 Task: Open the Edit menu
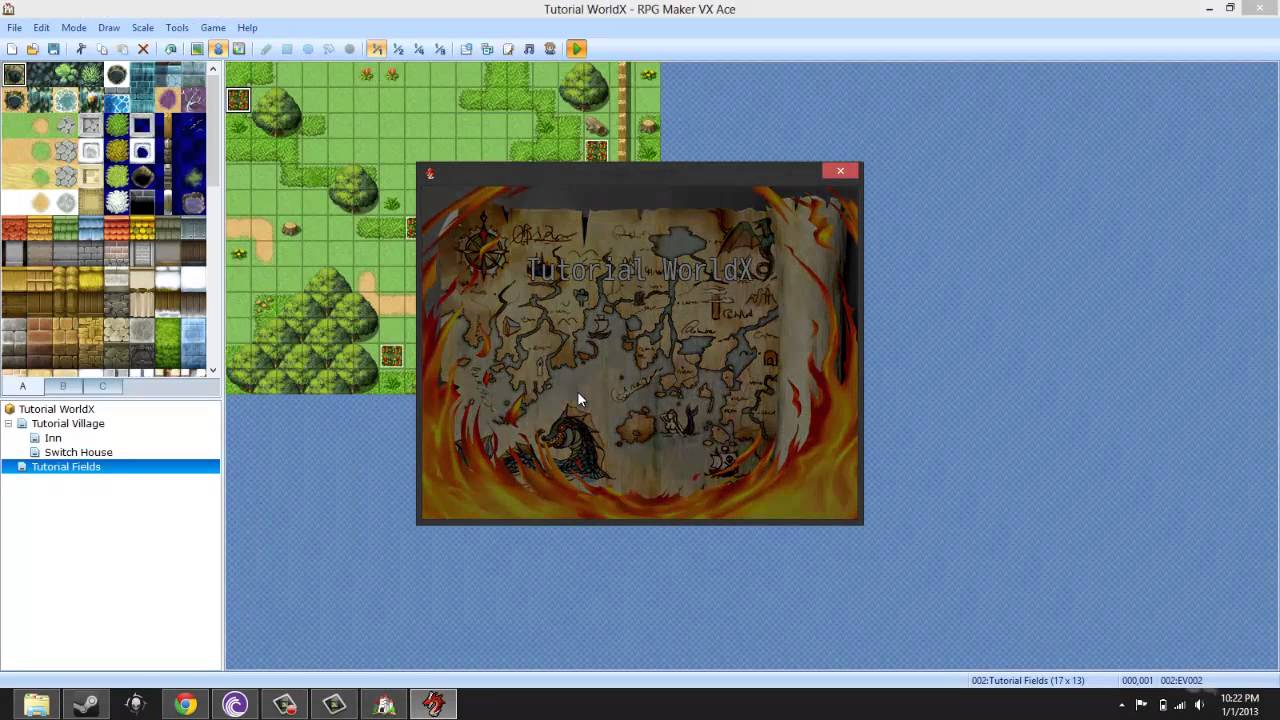pyautogui.click(x=41, y=28)
